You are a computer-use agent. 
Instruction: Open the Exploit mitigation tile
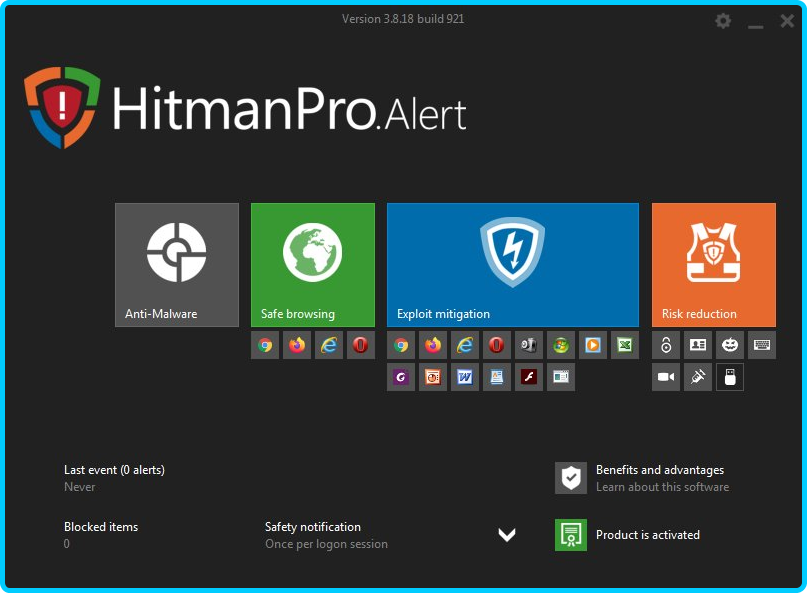[x=512, y=264]
